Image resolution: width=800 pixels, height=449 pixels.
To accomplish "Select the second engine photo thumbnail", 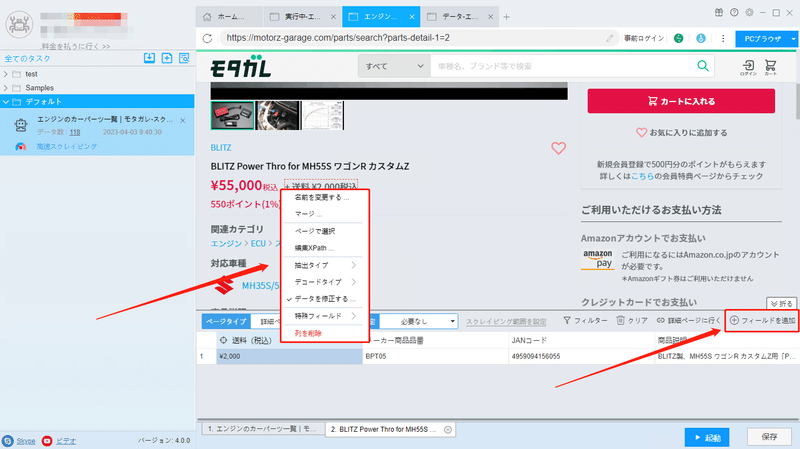I will 278,115.
